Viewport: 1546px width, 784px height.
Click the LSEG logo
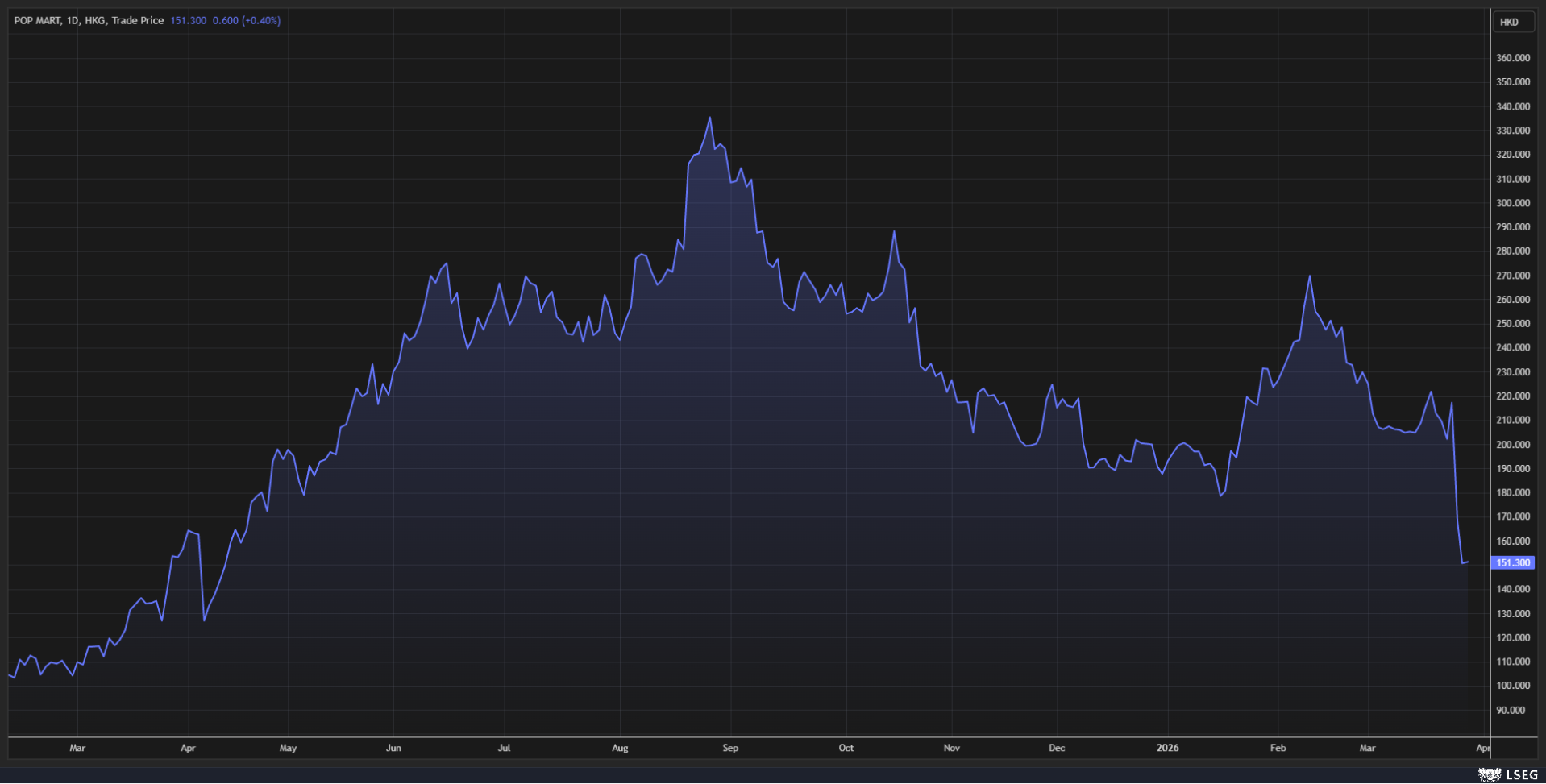click(1508, 774)
